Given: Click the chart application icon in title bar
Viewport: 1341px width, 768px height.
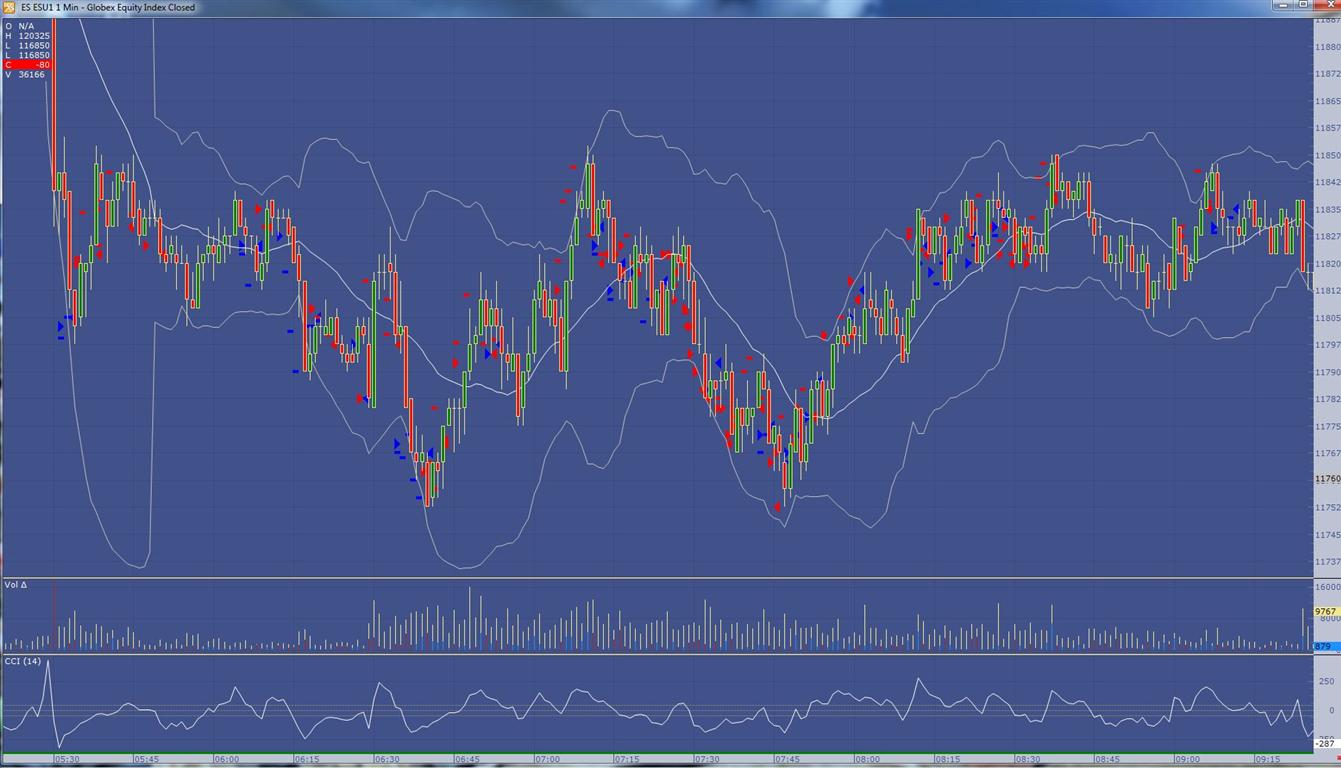Looking at the screenshot, I should (8, 7).
